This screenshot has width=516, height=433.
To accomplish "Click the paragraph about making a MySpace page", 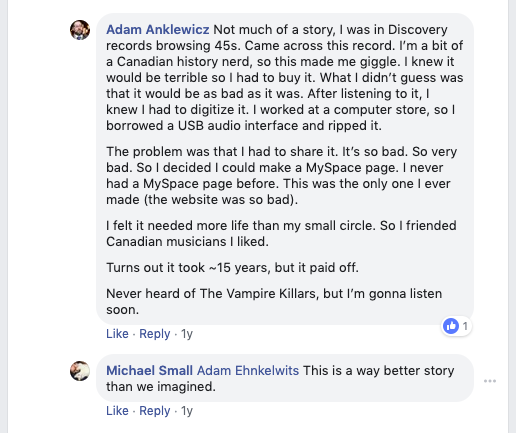I will tap(281, 176).
